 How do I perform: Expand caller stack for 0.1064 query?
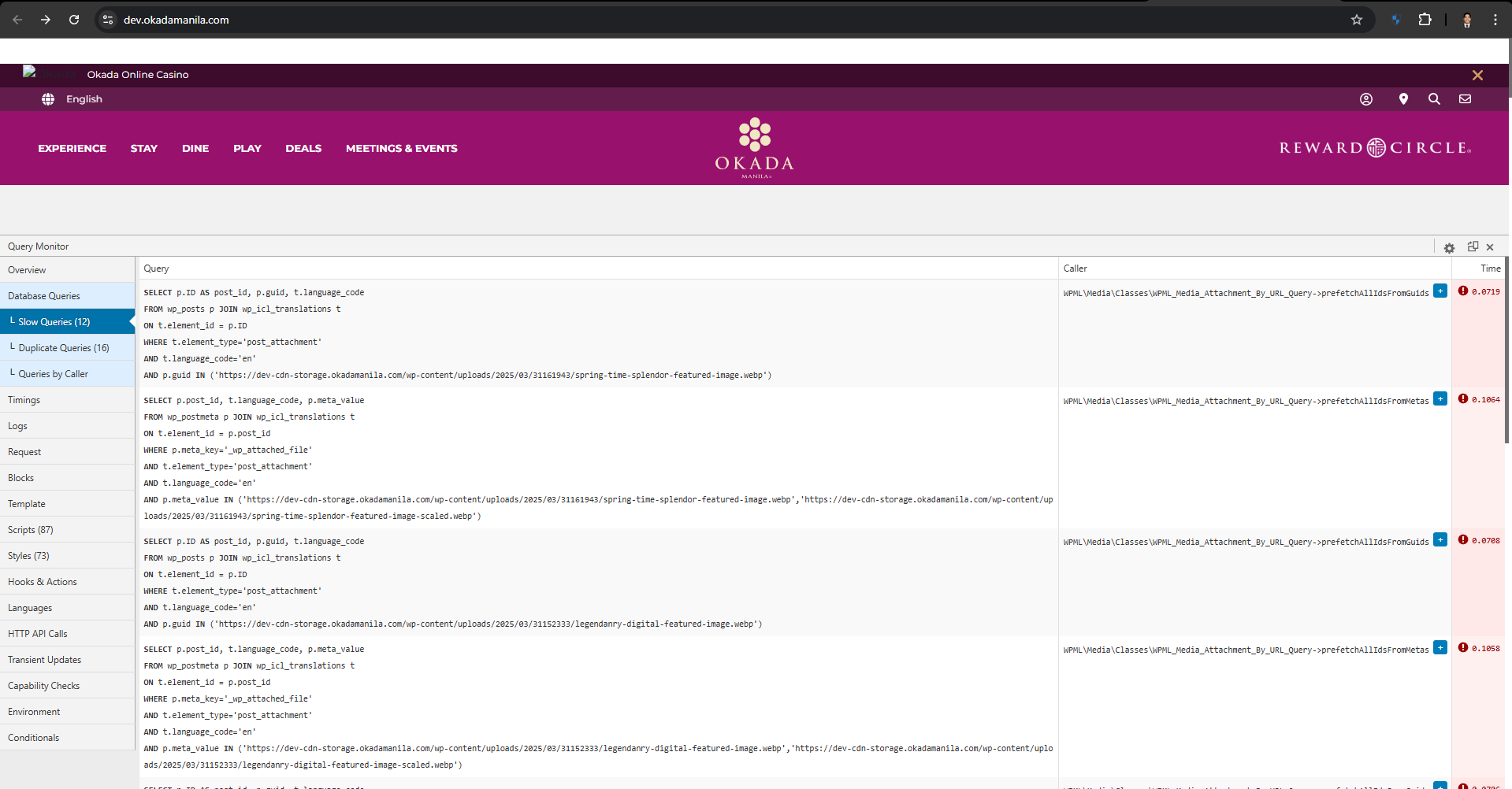click(x=1440, y=398)
